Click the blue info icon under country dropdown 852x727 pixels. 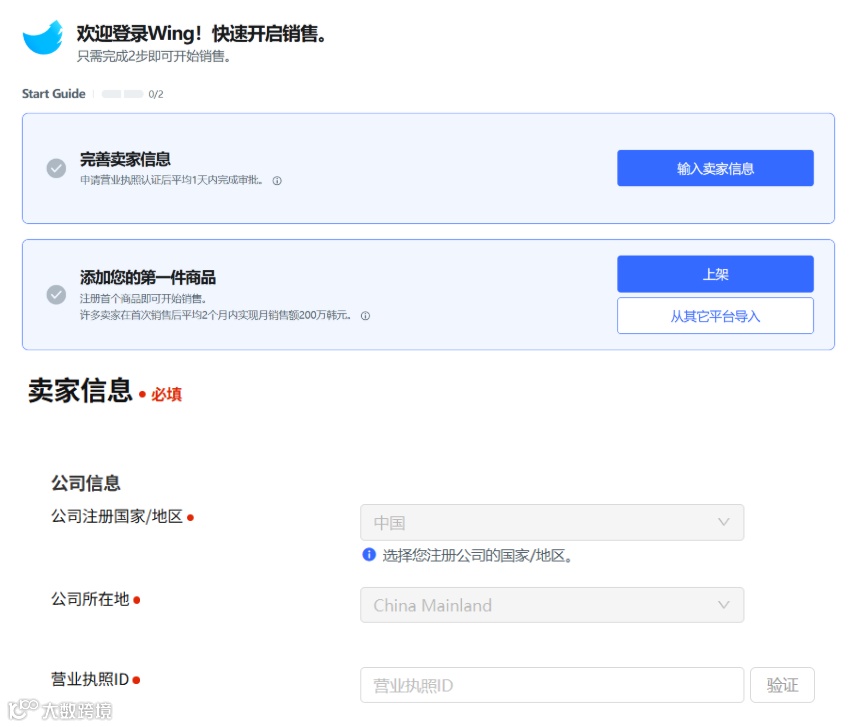[369, 555]
